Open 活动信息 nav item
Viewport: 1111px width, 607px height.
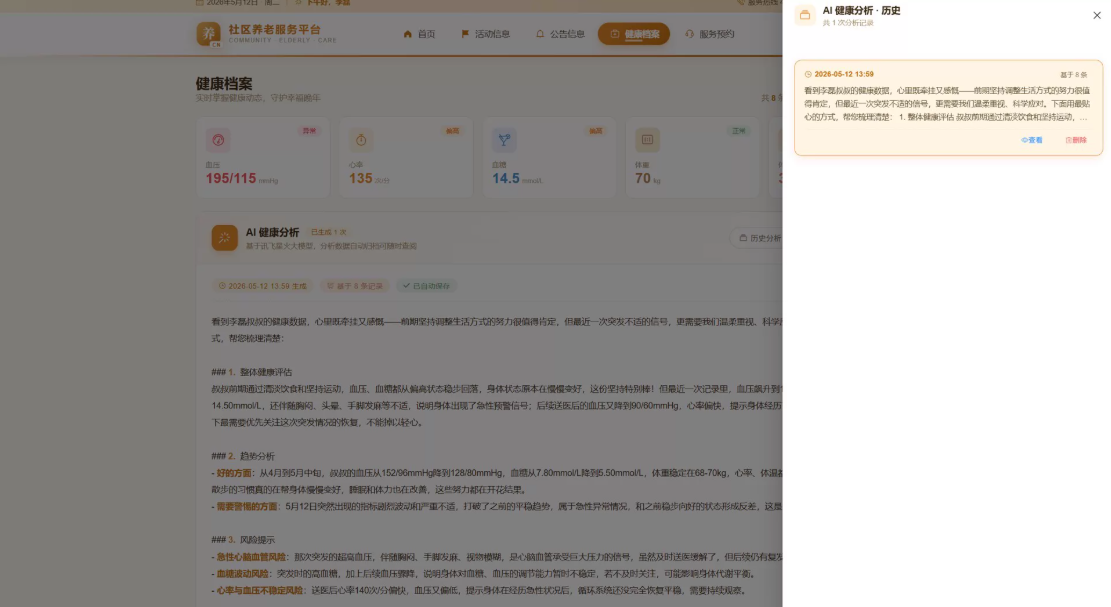[x=485, y=34]
